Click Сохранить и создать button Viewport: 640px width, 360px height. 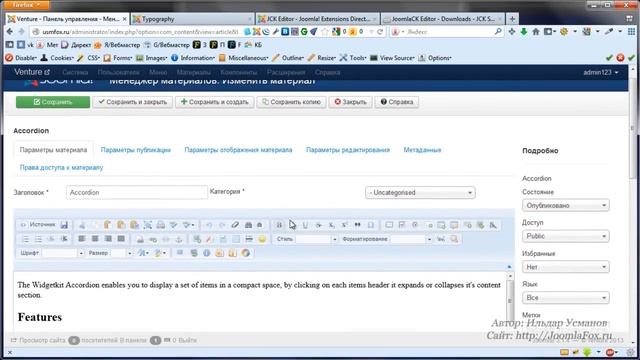[215, 102]
